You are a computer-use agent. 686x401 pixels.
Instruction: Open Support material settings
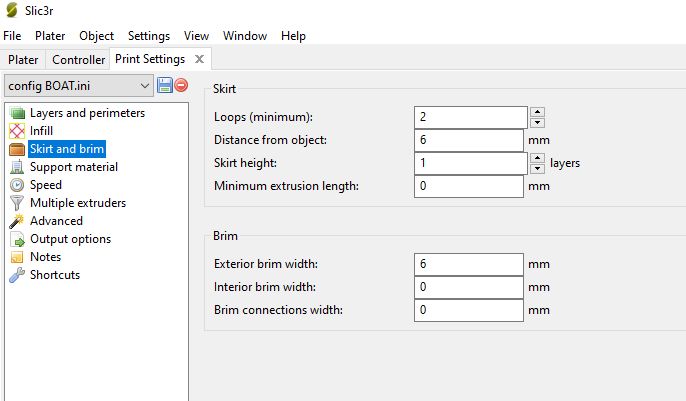pos(73,167)
